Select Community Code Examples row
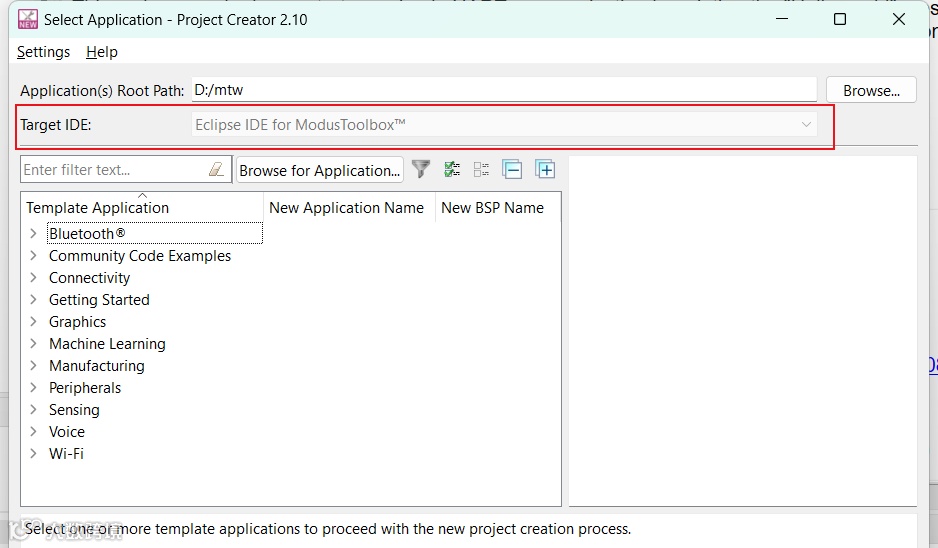 140,255
